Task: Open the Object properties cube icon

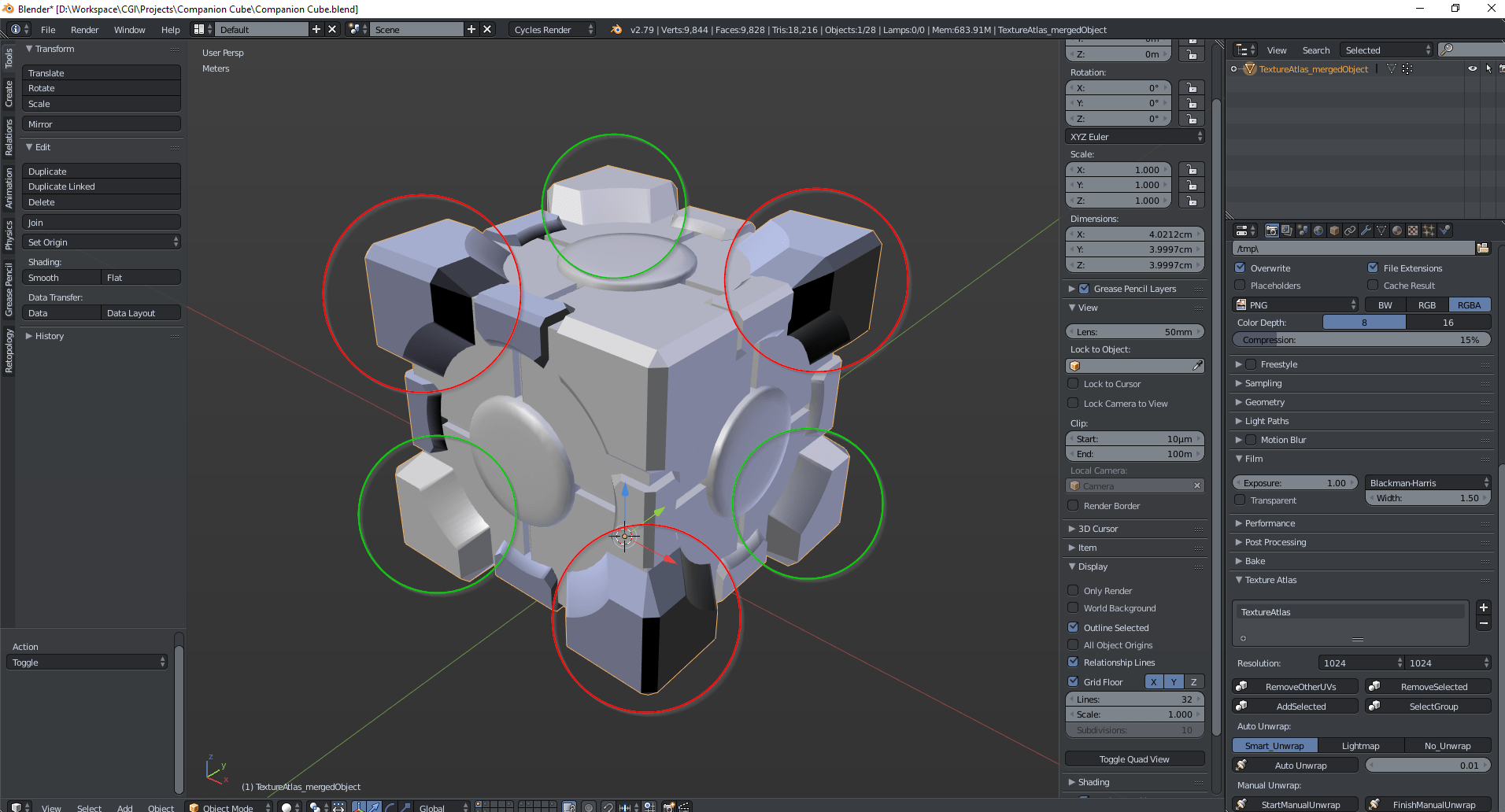Action: [x=1333, y=230]
